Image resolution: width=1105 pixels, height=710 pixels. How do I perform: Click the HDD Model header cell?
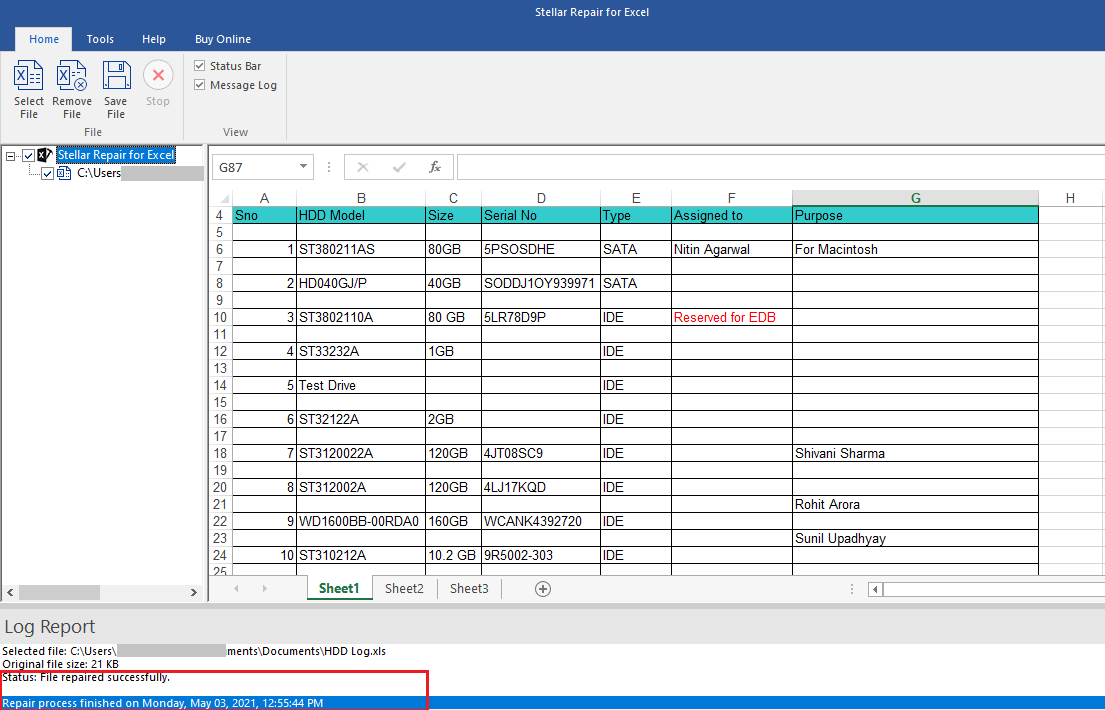click(x=361, y=215)
